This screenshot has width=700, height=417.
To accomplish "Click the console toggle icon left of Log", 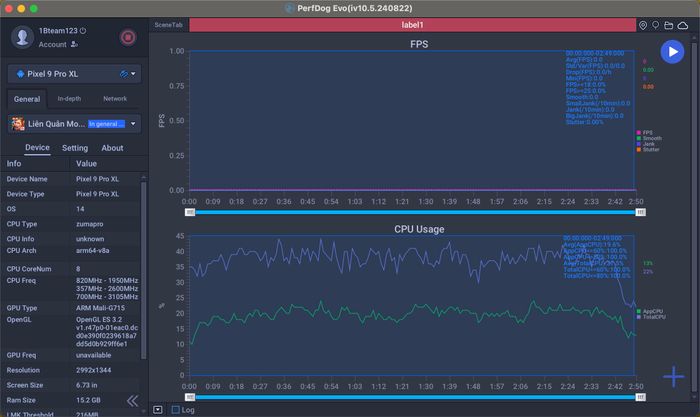I will click(x=158, y=409).
